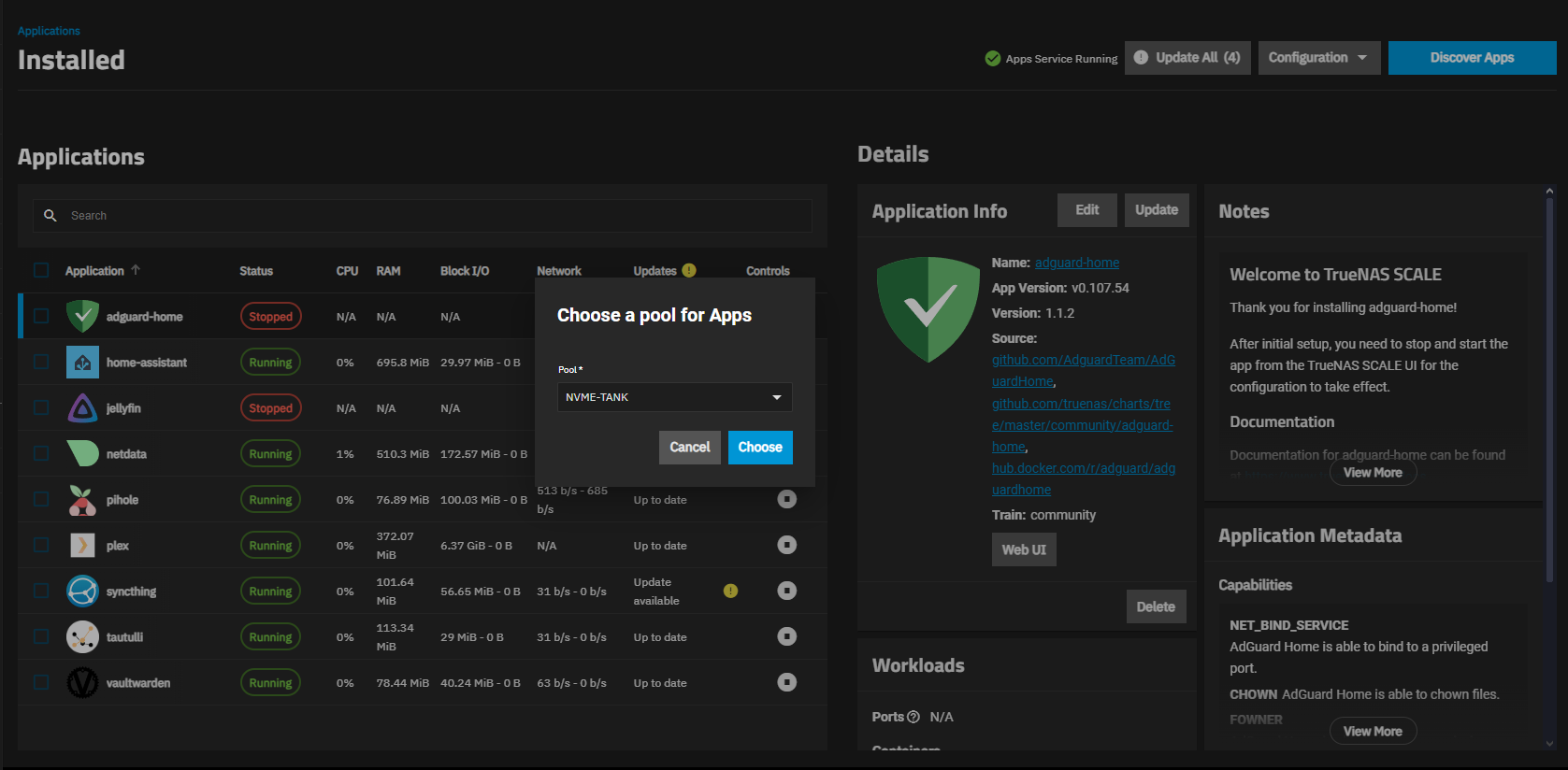Screen dimensions: 1568x770
Task: Check the tautulli row checkbox
Action: (x=41, y=636)
